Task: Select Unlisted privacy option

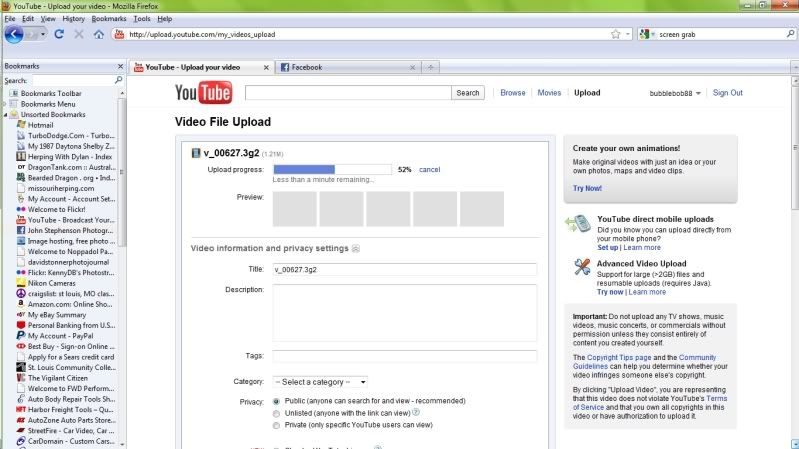Action: click(276, 414)
